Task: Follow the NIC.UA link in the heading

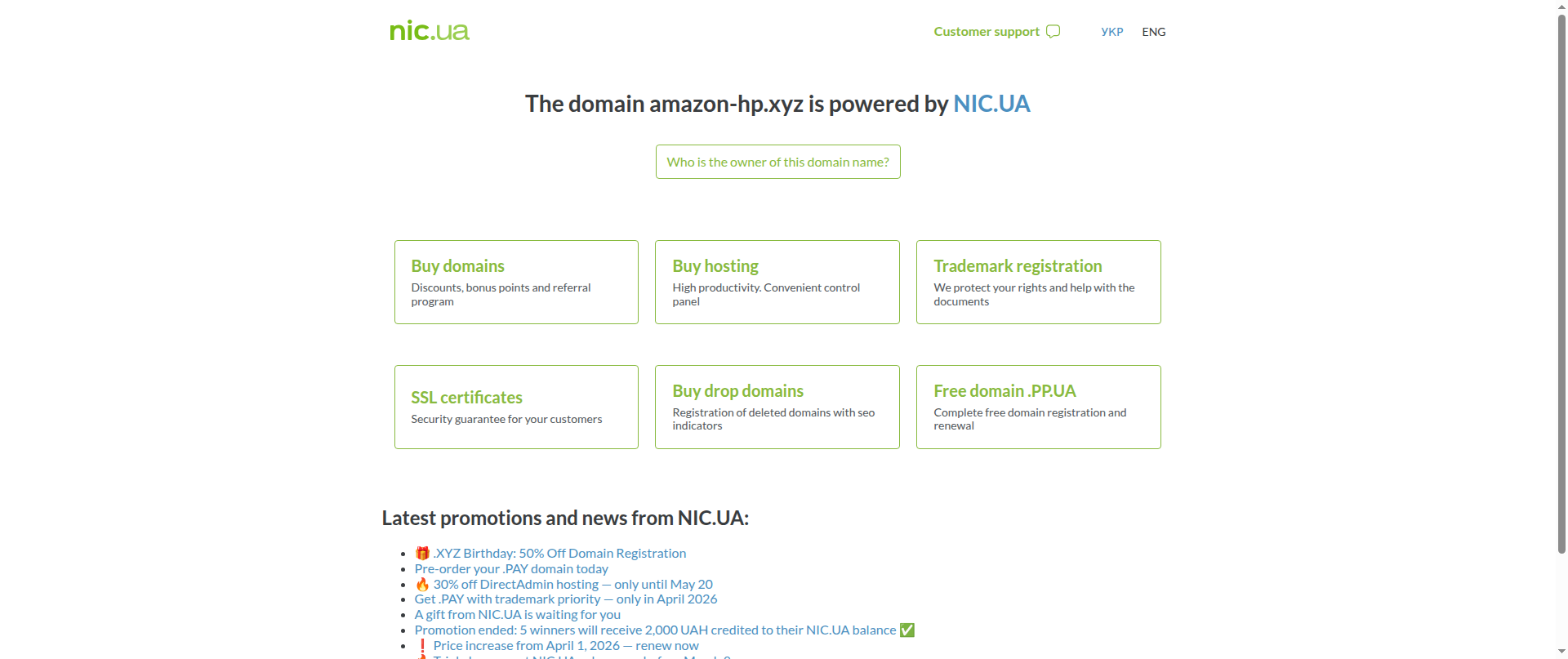Action: [991, 104]
